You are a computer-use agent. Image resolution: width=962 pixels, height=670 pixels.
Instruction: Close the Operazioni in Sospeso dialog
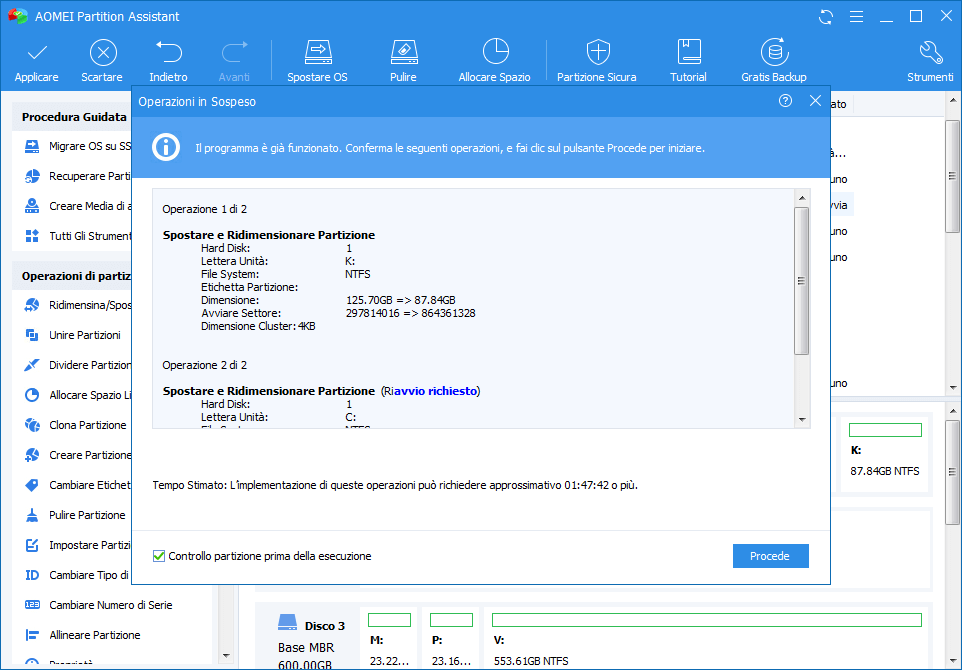(x=815, y=101)
